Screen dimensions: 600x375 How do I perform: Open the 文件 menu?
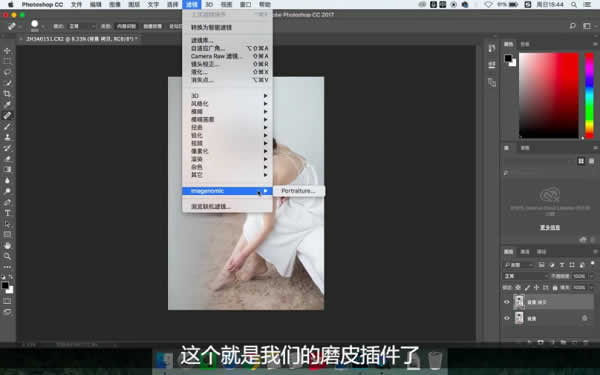(x=77, y=5)
